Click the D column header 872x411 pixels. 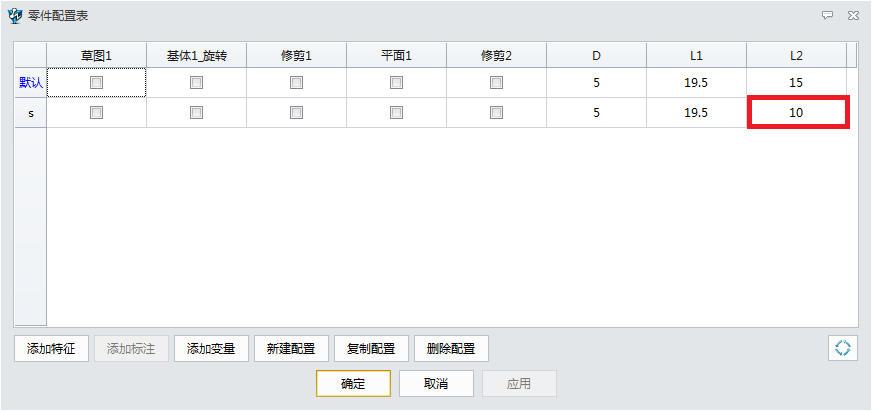596,56
